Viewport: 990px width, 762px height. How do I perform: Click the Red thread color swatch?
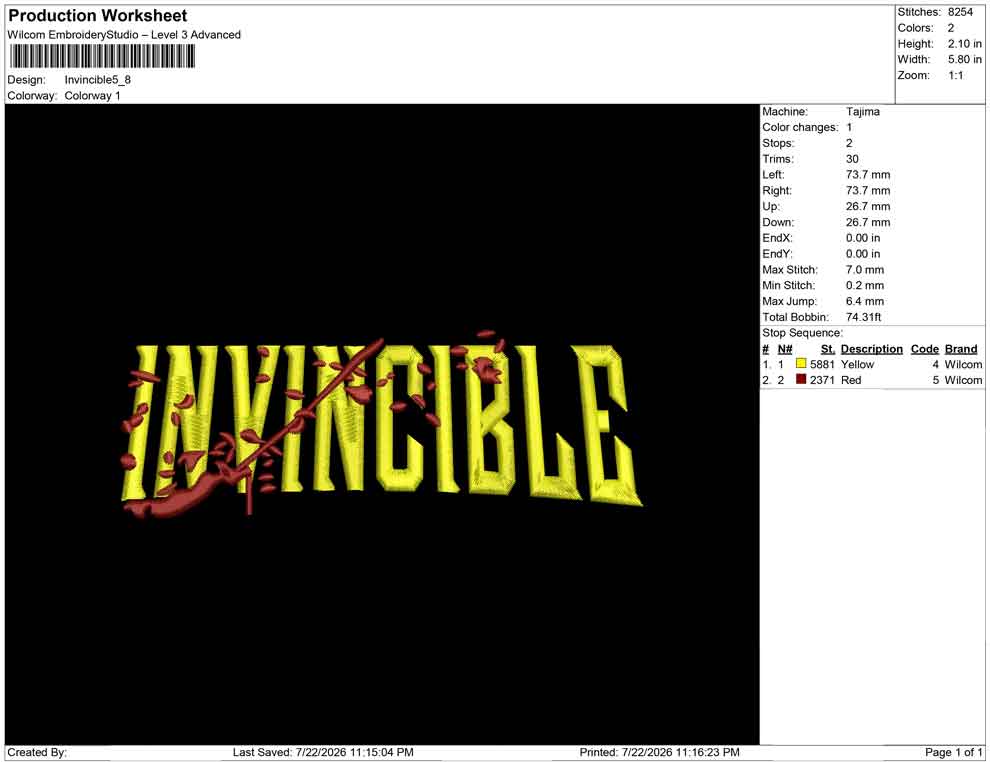tap(801, 379)
